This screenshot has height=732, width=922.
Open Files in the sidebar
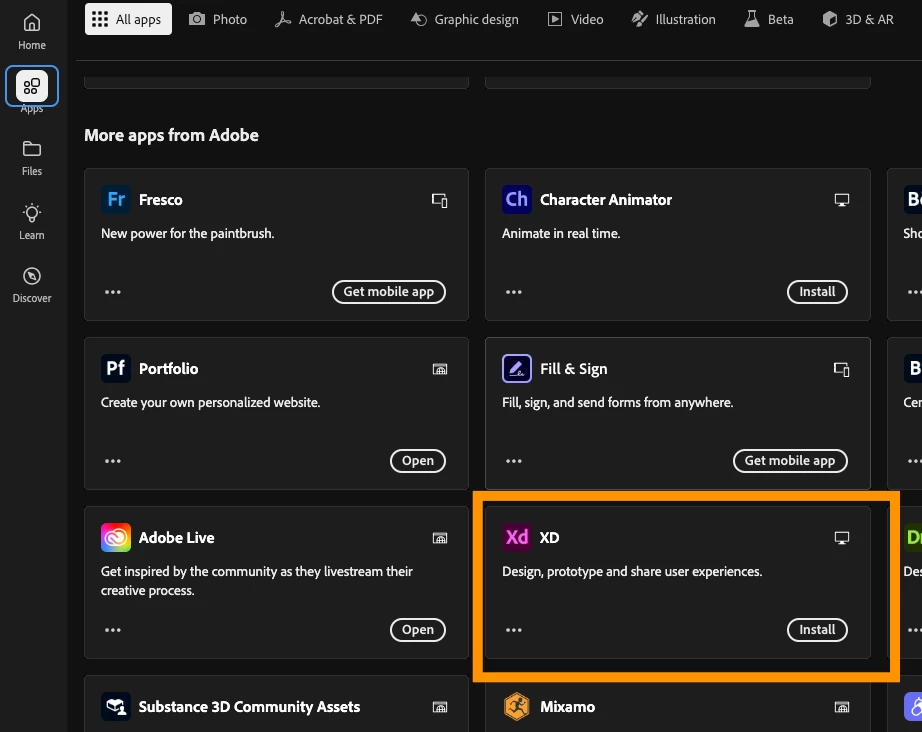32,158
